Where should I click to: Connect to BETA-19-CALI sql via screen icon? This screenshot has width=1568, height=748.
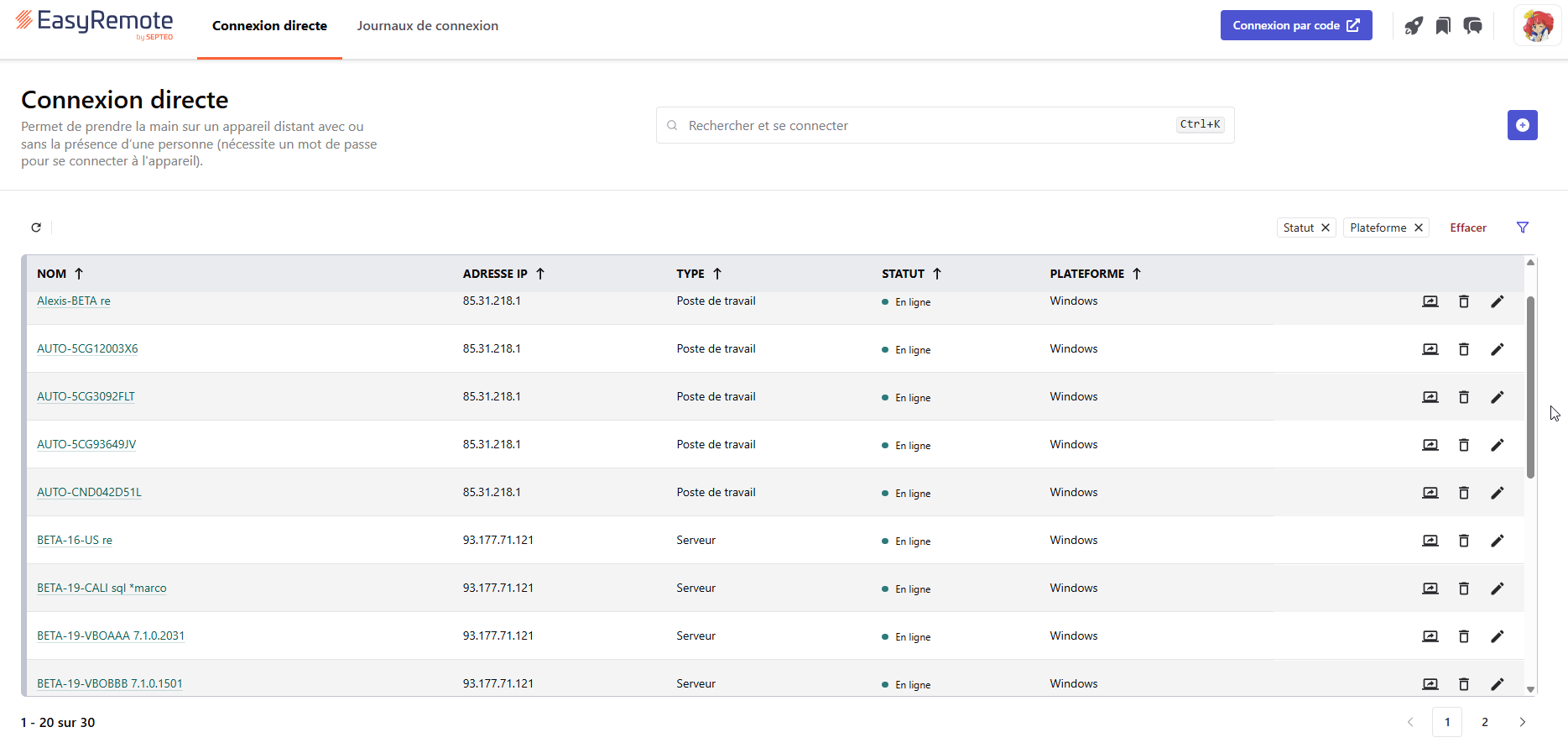point(1430,588)
